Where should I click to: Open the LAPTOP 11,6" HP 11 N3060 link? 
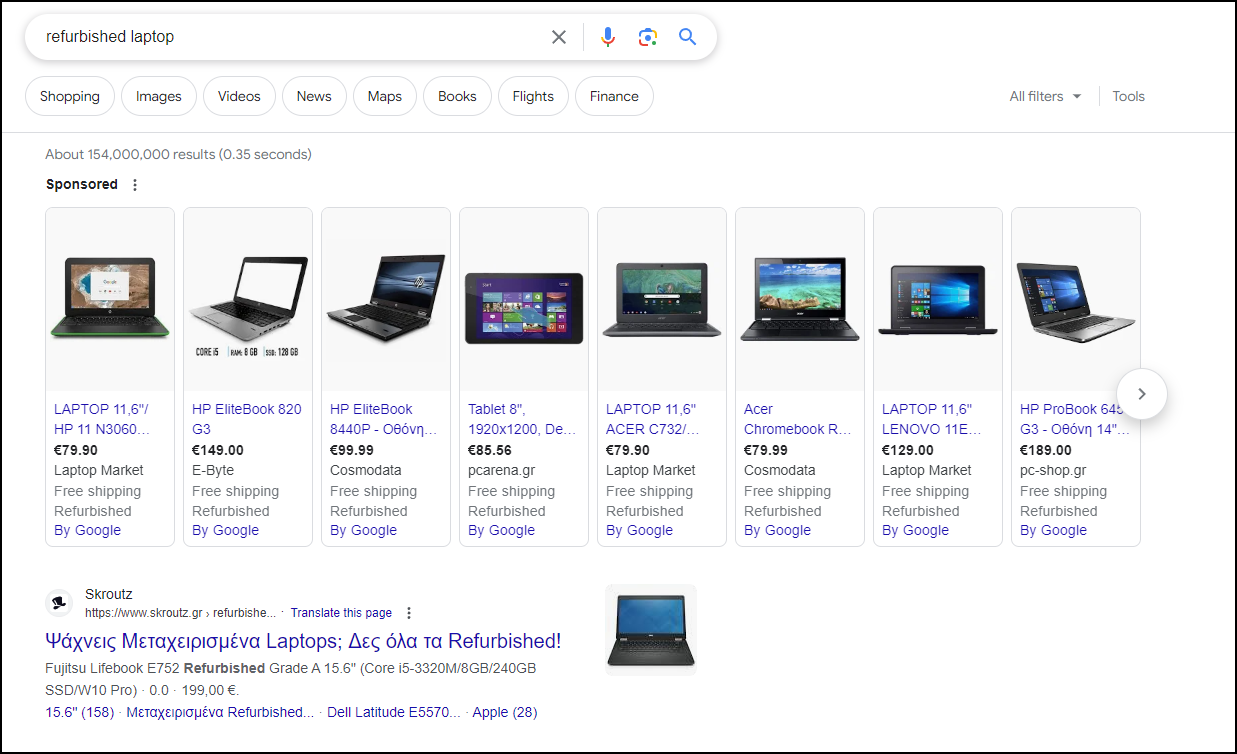click(102, 419)
